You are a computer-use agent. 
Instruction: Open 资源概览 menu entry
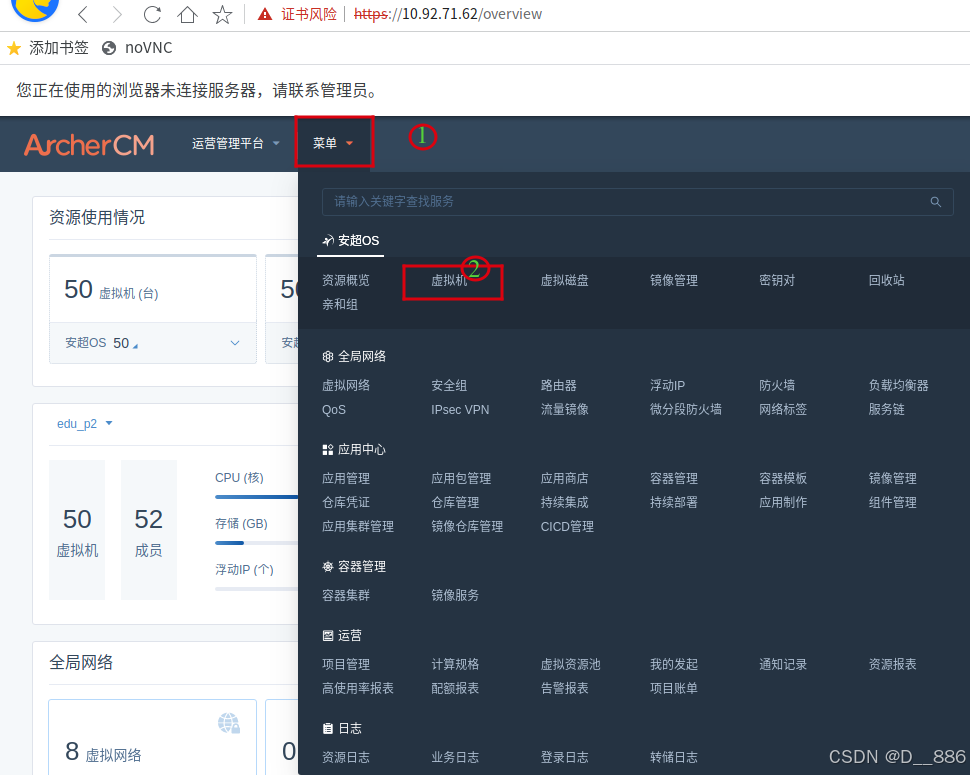coord(346,280)
